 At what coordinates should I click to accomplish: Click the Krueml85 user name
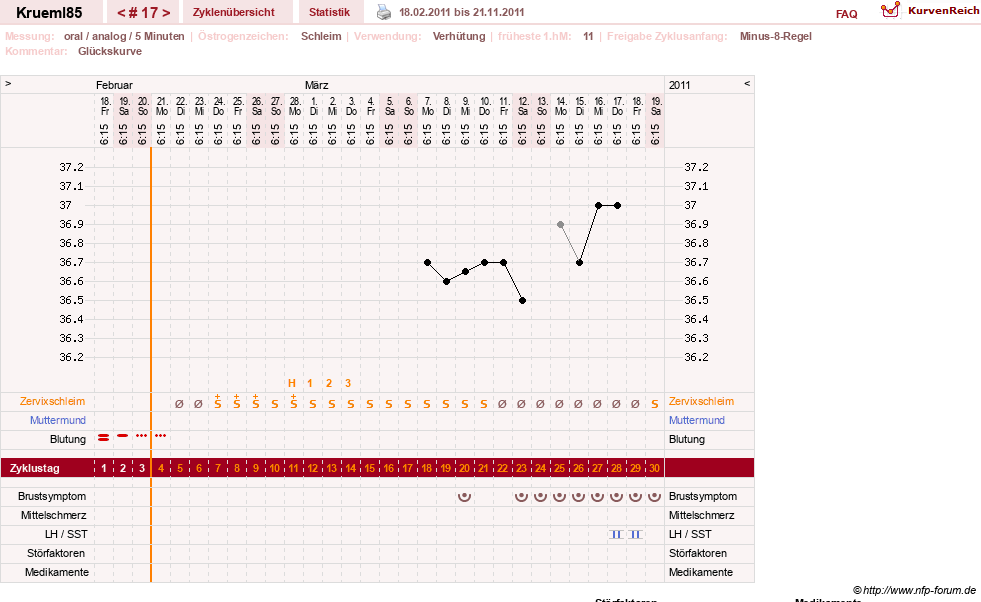click(x=49, y=13)
